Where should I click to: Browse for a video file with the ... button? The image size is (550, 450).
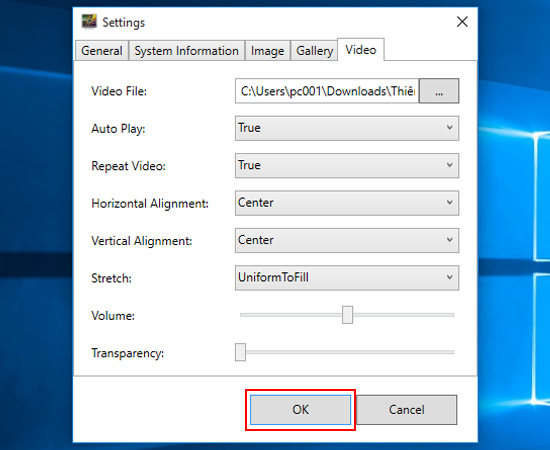(439, 91)
